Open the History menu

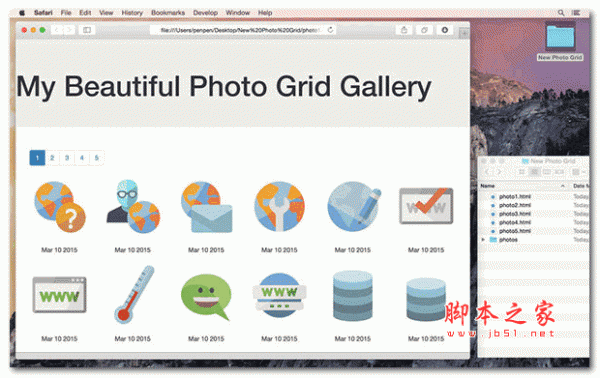tap(132, 13)
